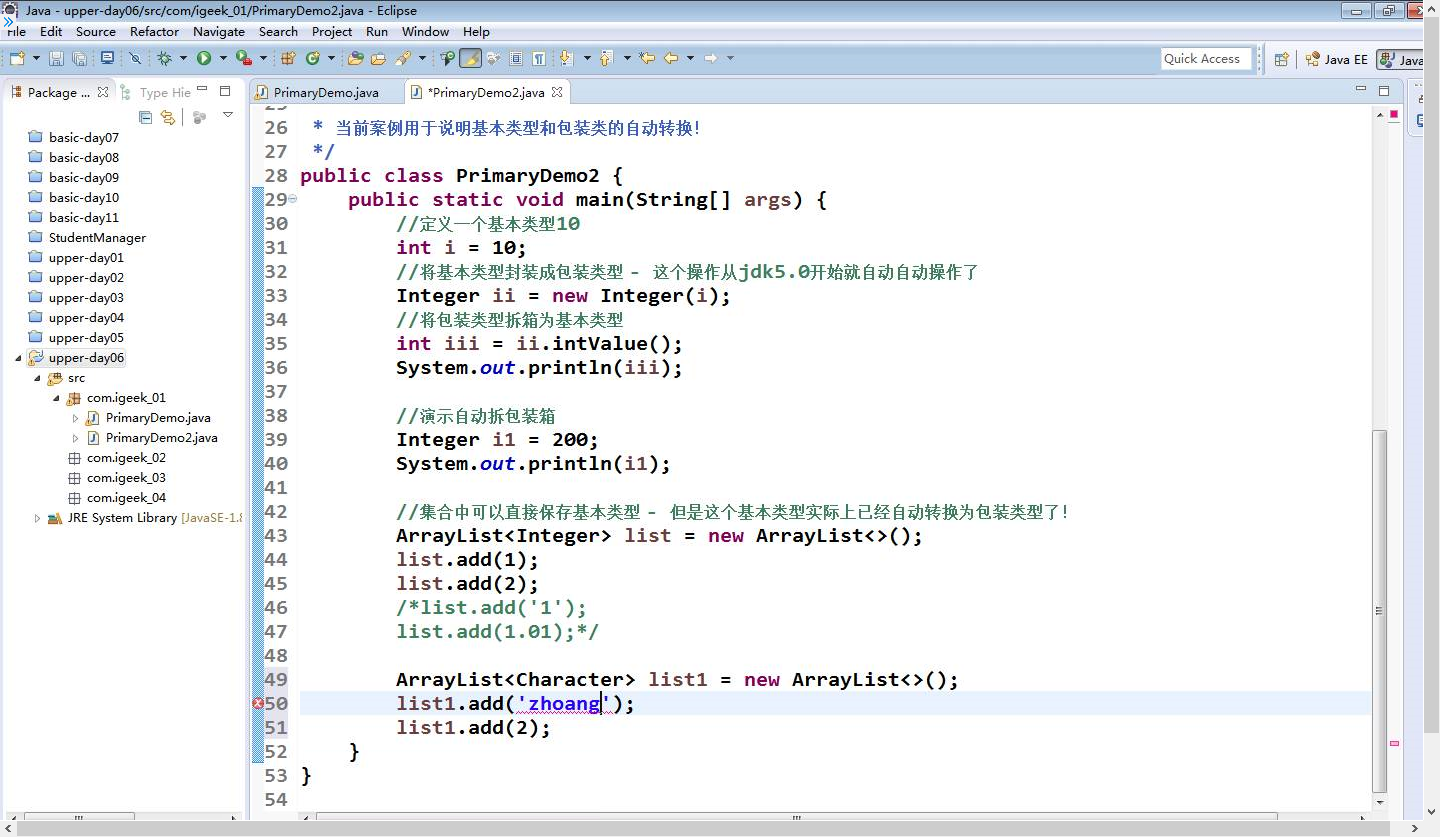The height and width of the screenshot is (837, 1440).
Task: Select the StudentManager project
Action: (97, 238)
